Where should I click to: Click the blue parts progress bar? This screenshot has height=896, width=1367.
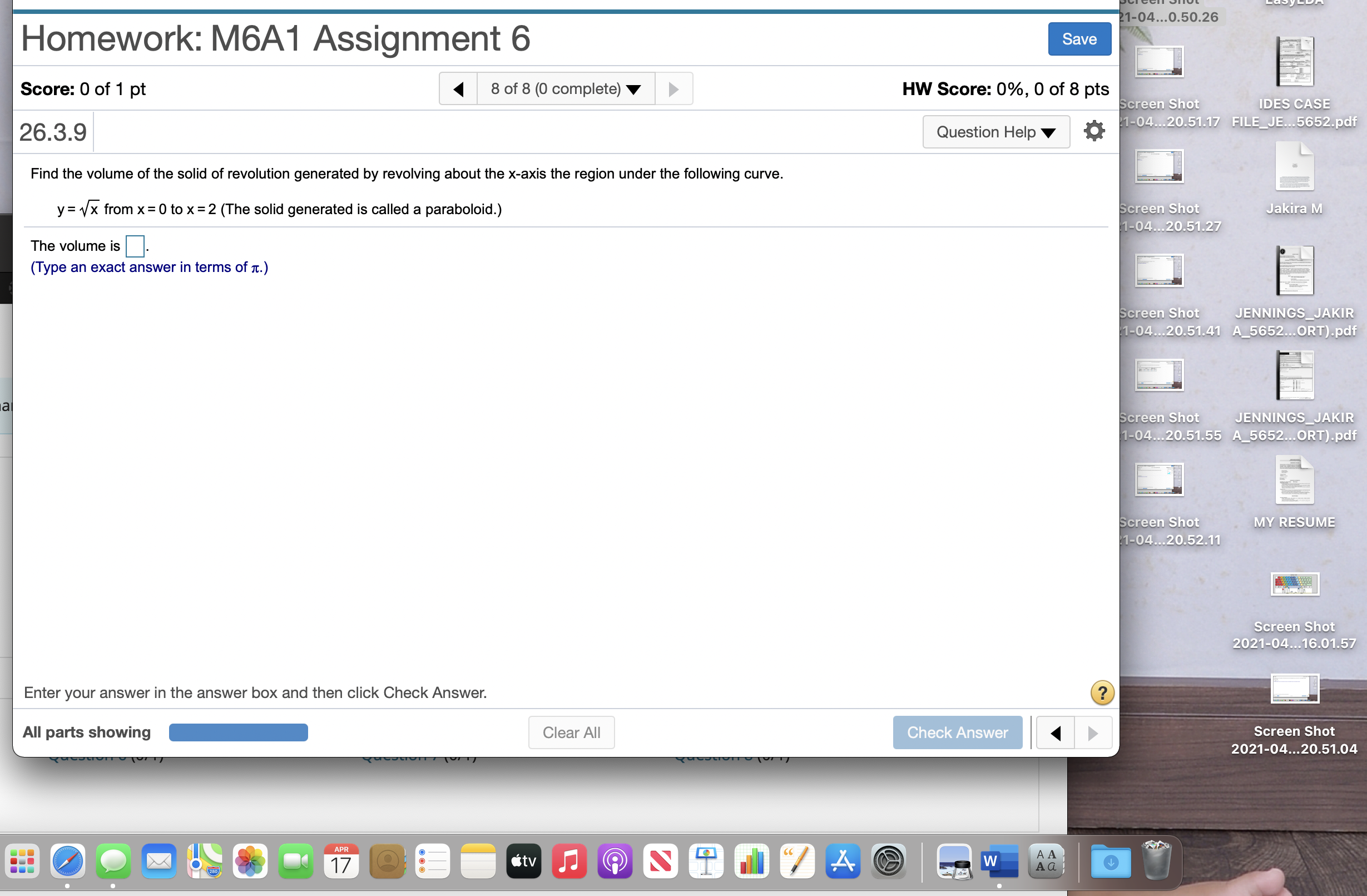tap(239, 733)
